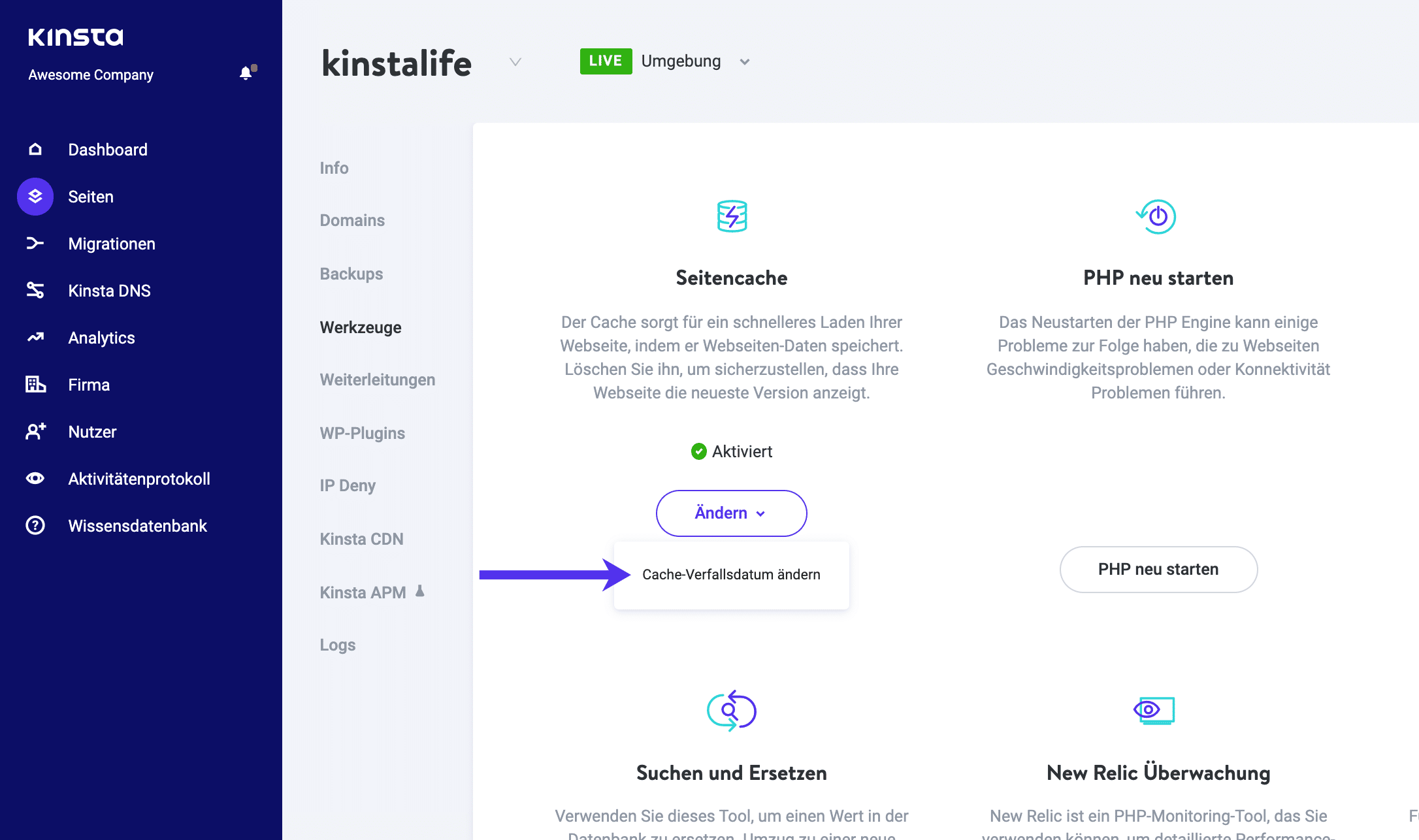Select the Werkzeuge tab
The image size is (1419, 840).
coord(361,327)
